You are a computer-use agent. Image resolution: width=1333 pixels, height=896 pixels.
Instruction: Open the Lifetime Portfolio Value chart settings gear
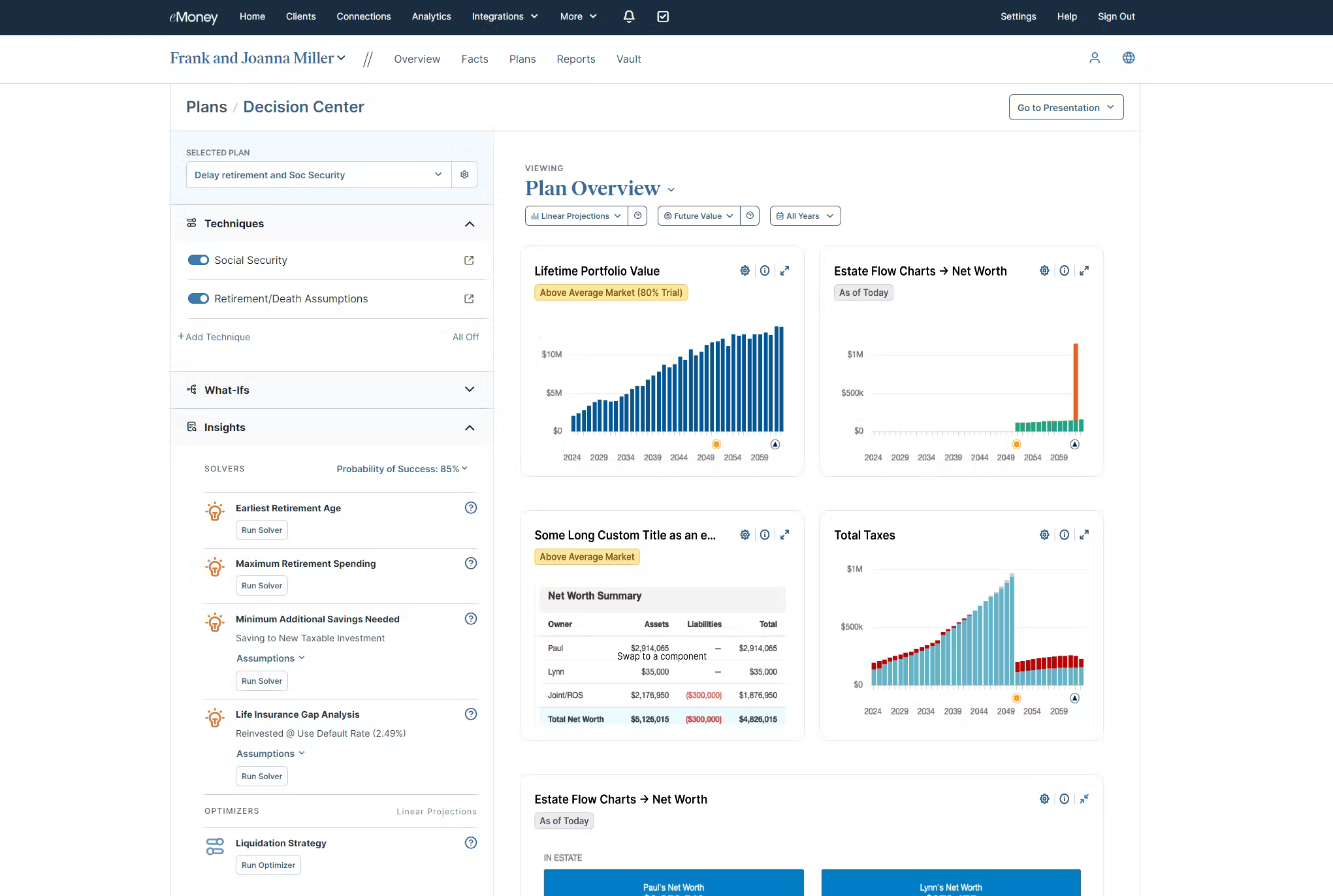(x=745, y=270)
